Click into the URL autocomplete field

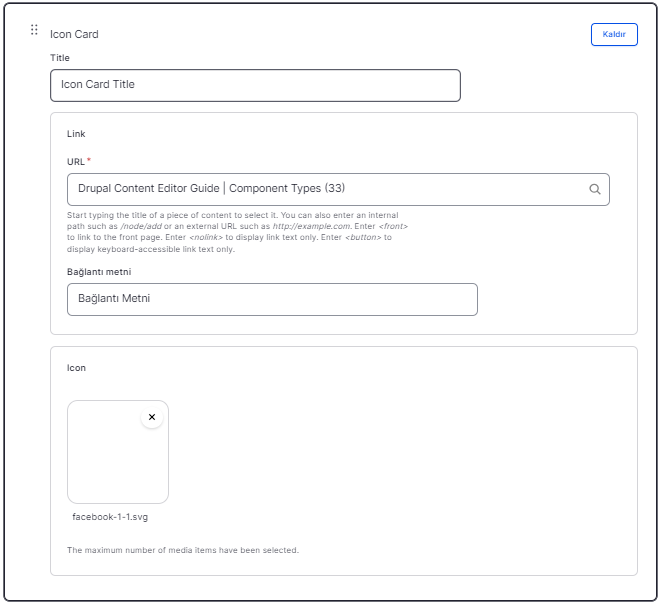[338, 189]
